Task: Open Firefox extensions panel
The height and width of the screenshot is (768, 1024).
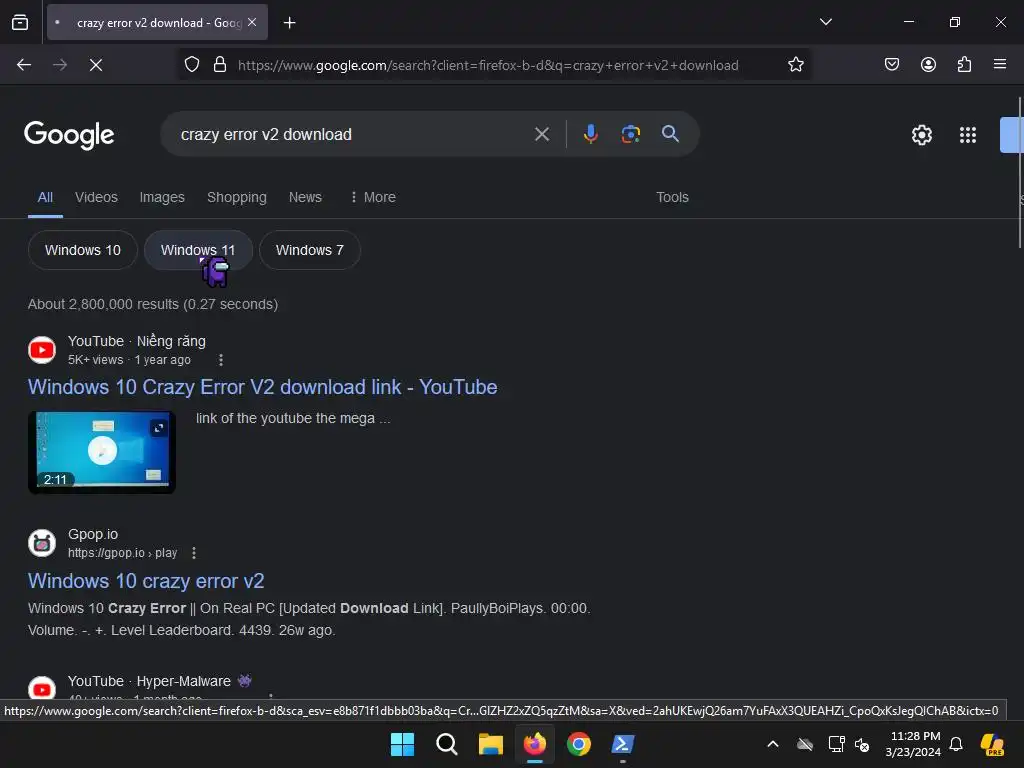Action: point(964,64)
